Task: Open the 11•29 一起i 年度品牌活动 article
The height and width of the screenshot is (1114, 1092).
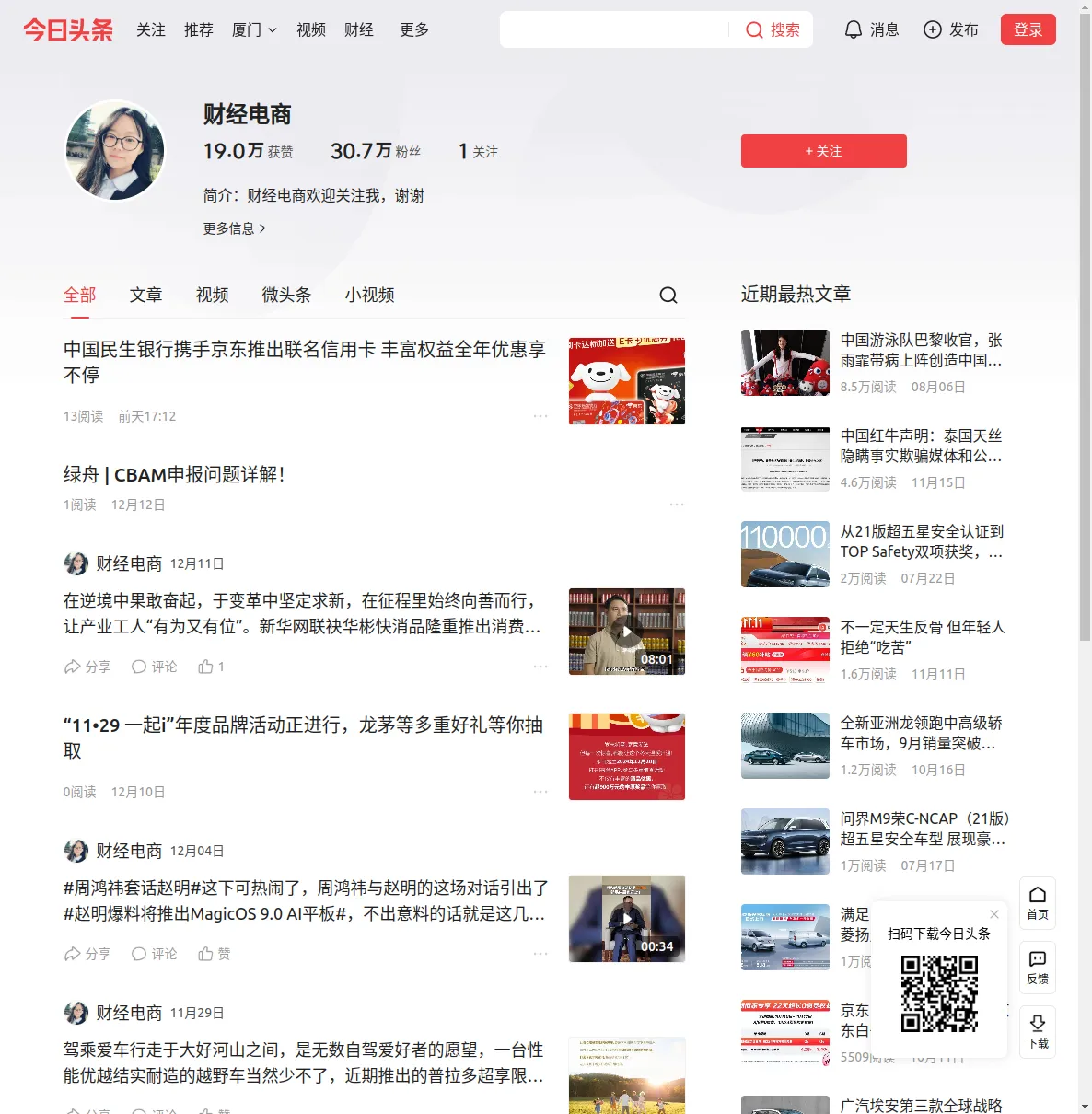Action: pyautogui.click(x=305, y=737)
